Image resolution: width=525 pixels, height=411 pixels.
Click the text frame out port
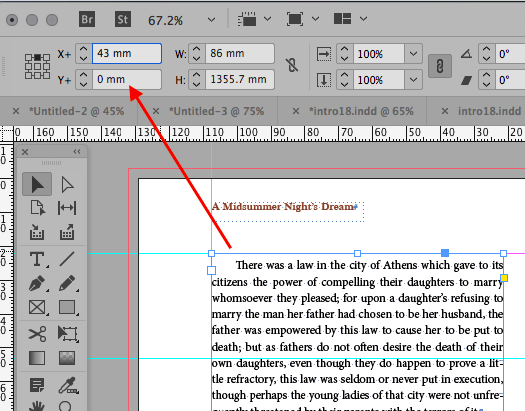(504, 278)
